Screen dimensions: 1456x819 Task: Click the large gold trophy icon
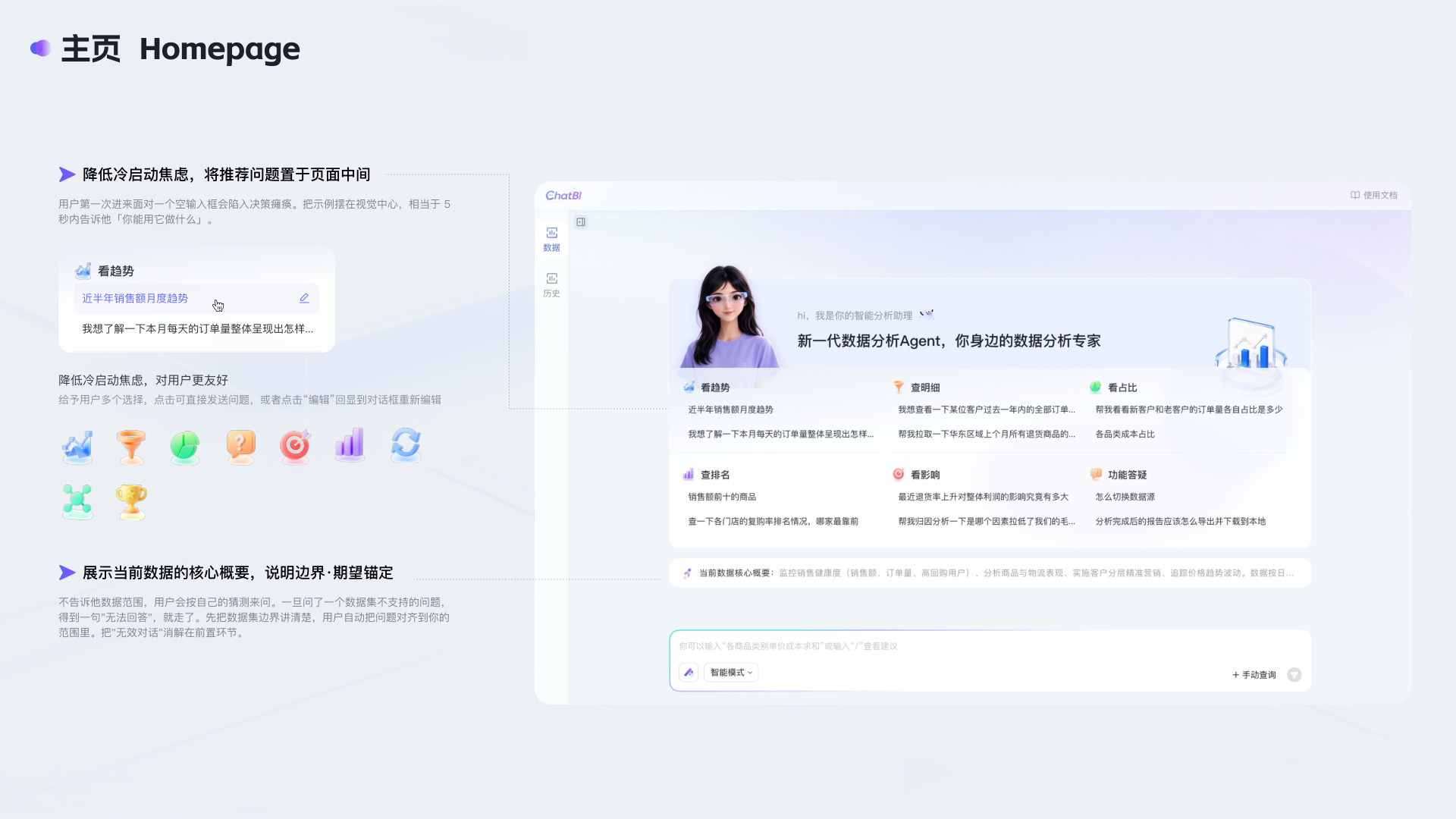(x=131, y=501)
